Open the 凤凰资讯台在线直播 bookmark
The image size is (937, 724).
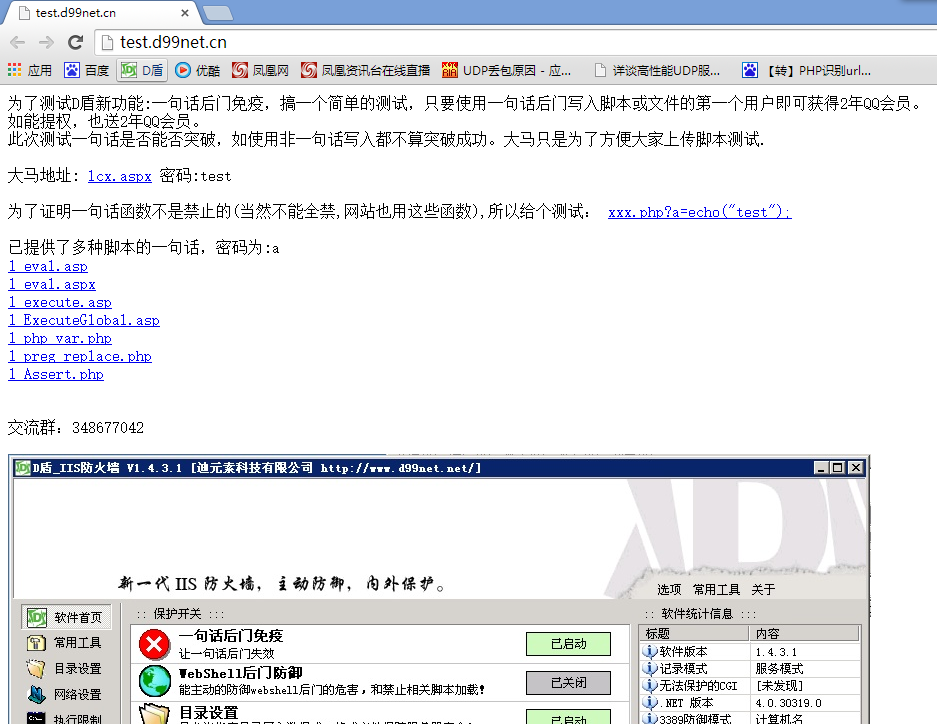(x=366, y=70)
